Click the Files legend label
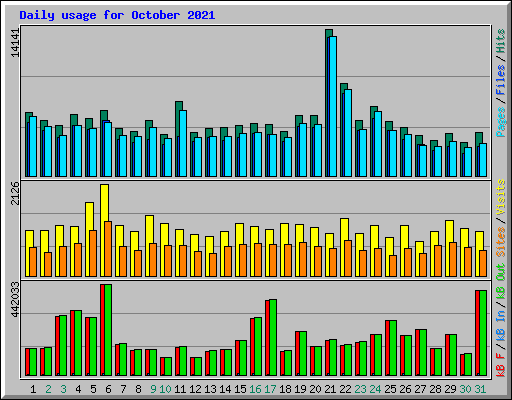 click(x=501, y=80)
